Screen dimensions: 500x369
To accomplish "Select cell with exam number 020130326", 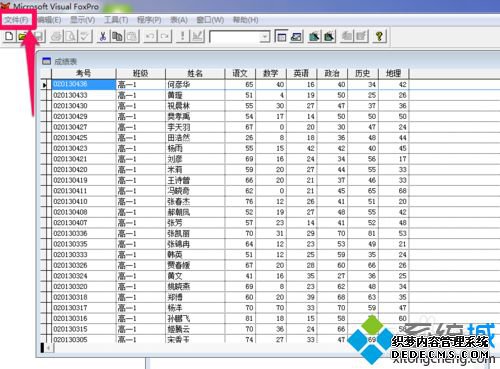I will (x=84, y=265).
